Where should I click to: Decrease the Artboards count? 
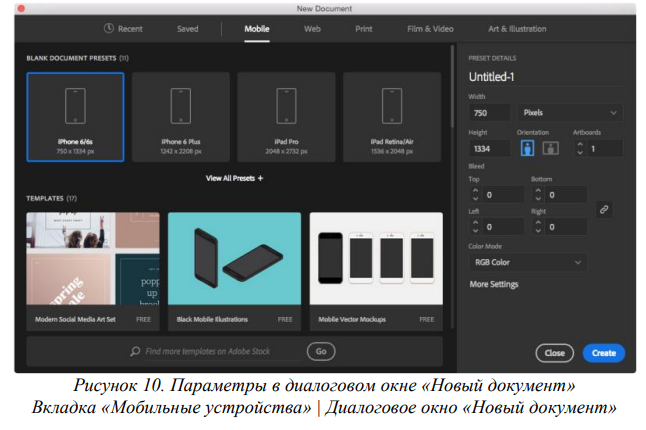(580, 153)
